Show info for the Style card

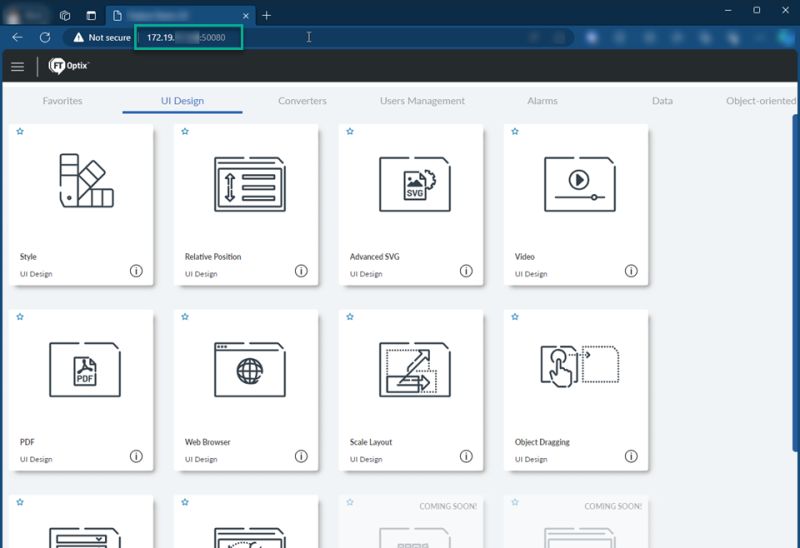(x=136, y=271)
